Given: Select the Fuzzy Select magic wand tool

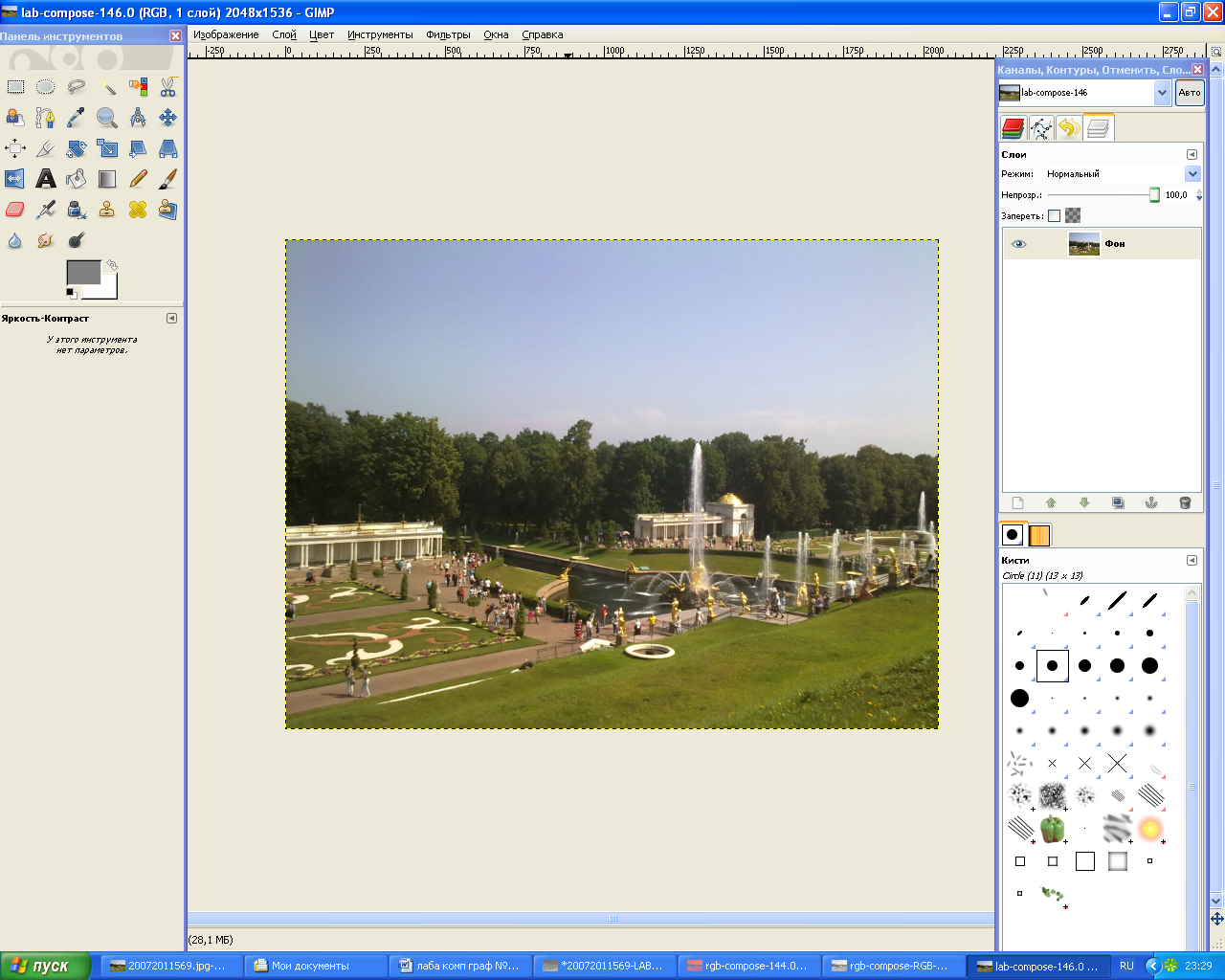Looking at the screenshot, I should (x=107, y=87).
